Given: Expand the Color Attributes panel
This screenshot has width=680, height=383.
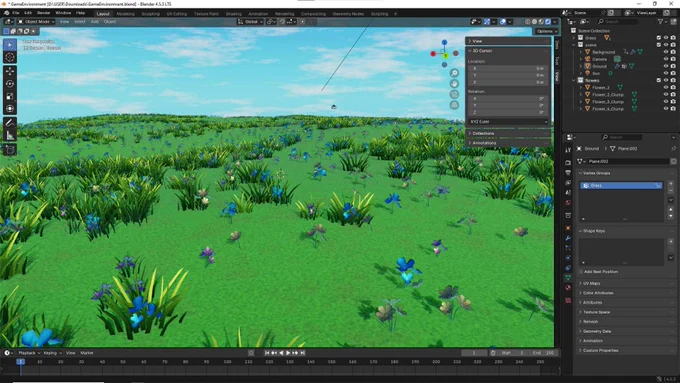Looking at the screenshot, I should (x=626, y=293).
